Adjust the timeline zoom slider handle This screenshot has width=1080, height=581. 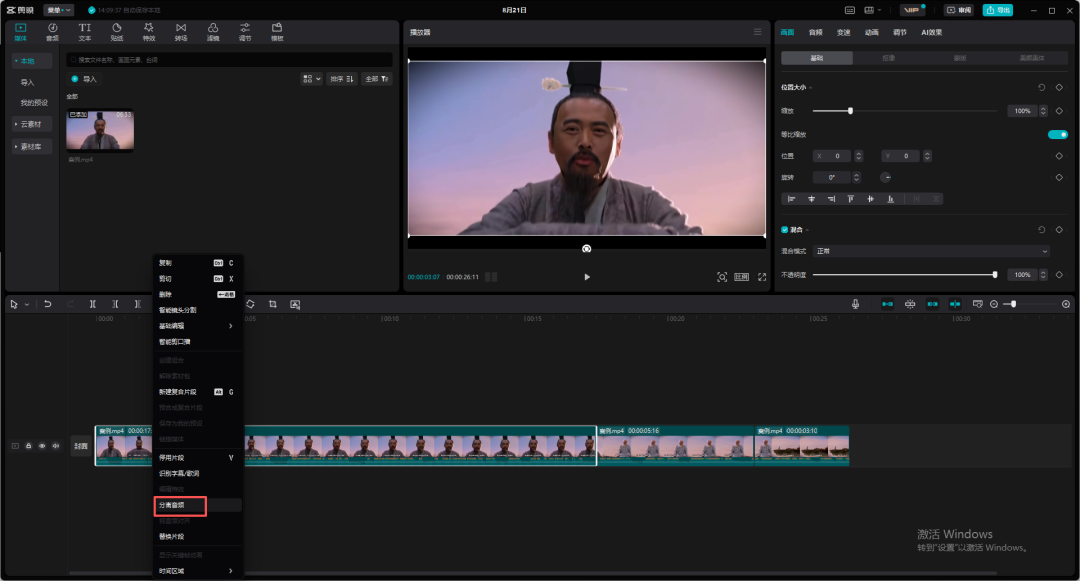point(1014,304)
